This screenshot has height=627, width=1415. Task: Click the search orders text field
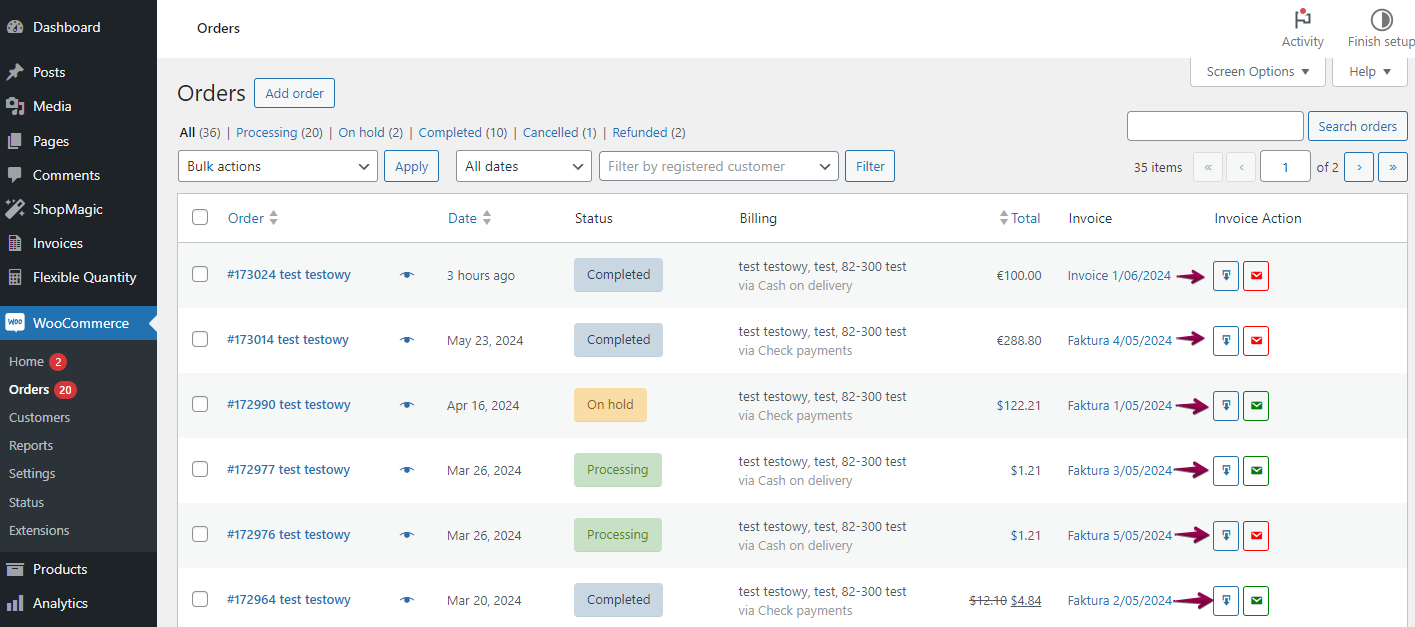pos(1215,126)
